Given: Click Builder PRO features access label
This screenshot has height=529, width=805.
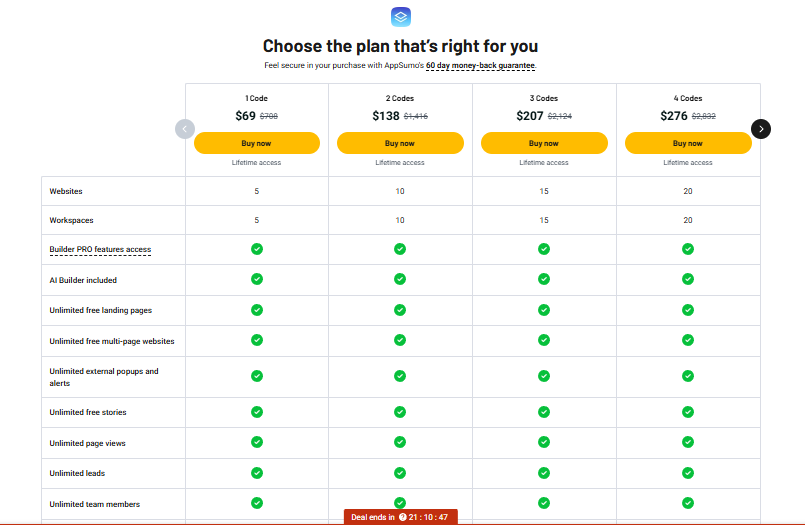Looking at the screenshot, I should [x=100, y=250].
